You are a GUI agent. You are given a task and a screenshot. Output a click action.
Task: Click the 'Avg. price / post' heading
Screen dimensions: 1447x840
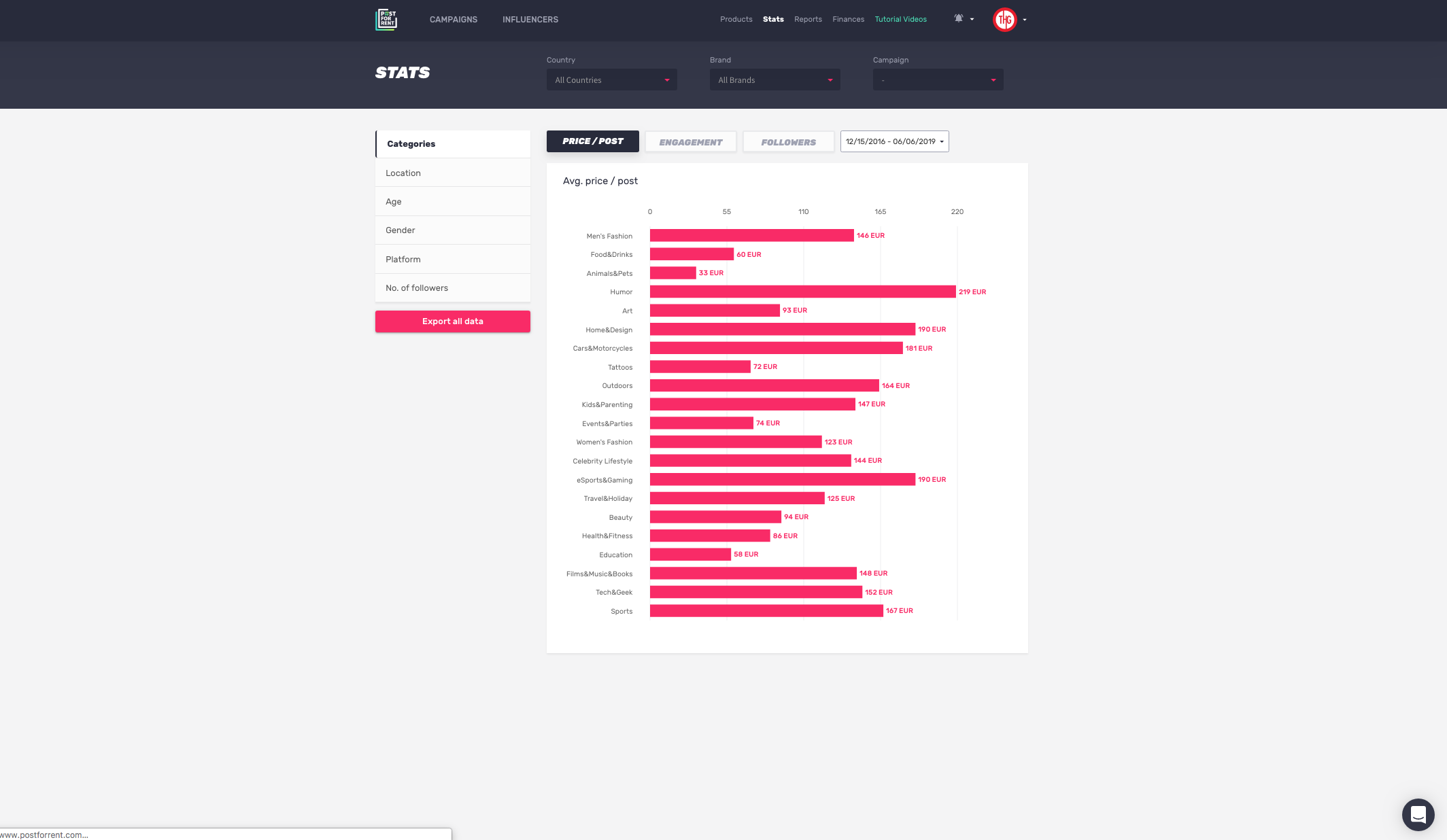pyautogui.click(x=600, y=181)
